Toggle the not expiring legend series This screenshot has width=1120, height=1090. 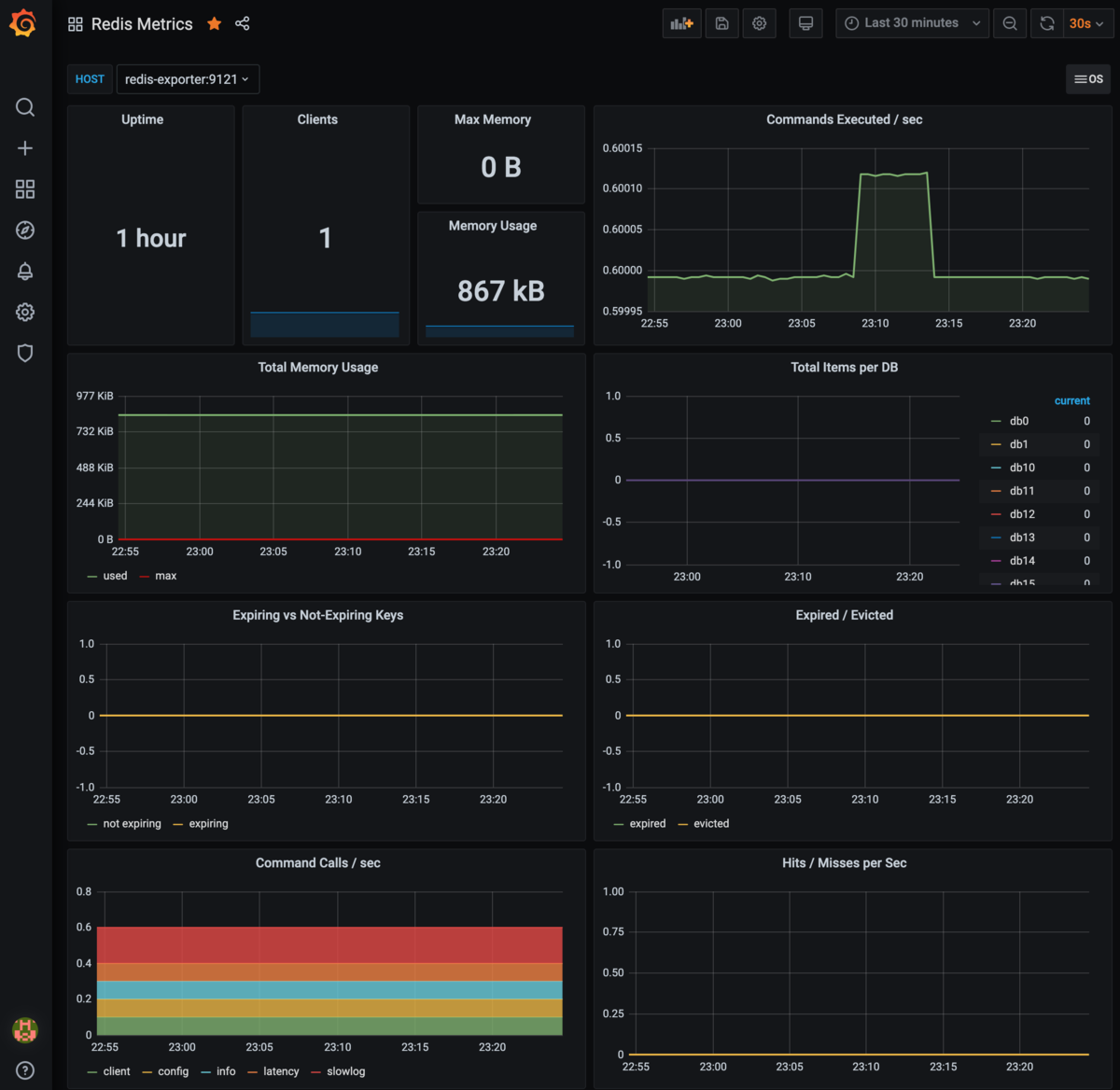pos(132,824)
